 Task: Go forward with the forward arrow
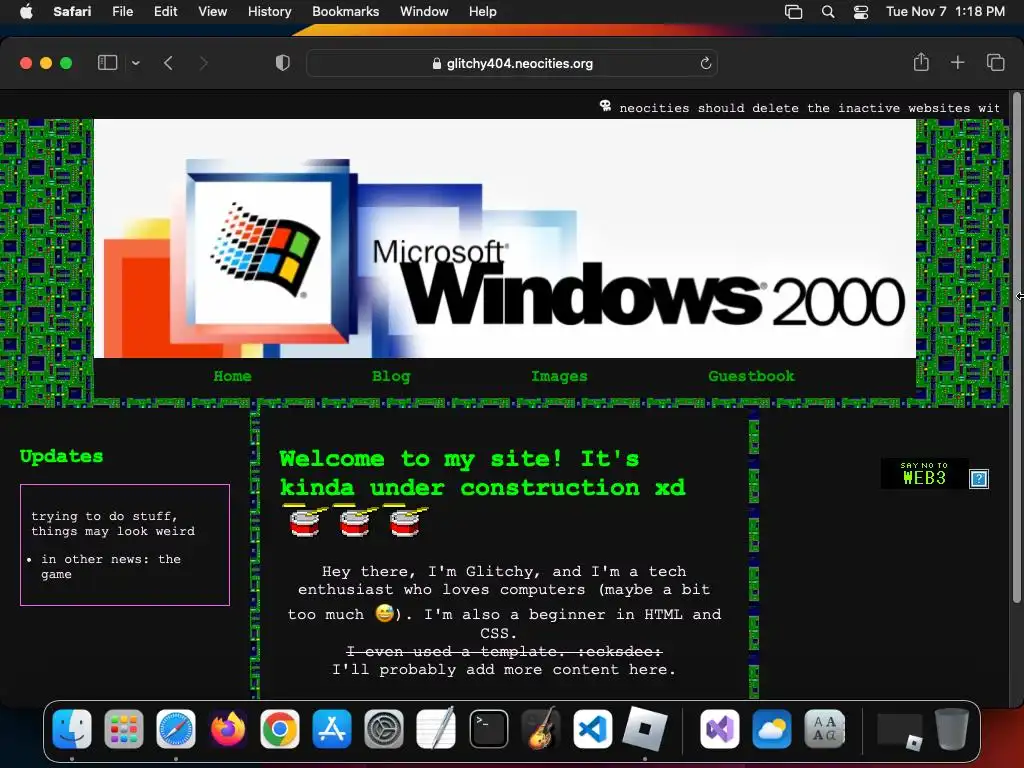click(204, 63)
